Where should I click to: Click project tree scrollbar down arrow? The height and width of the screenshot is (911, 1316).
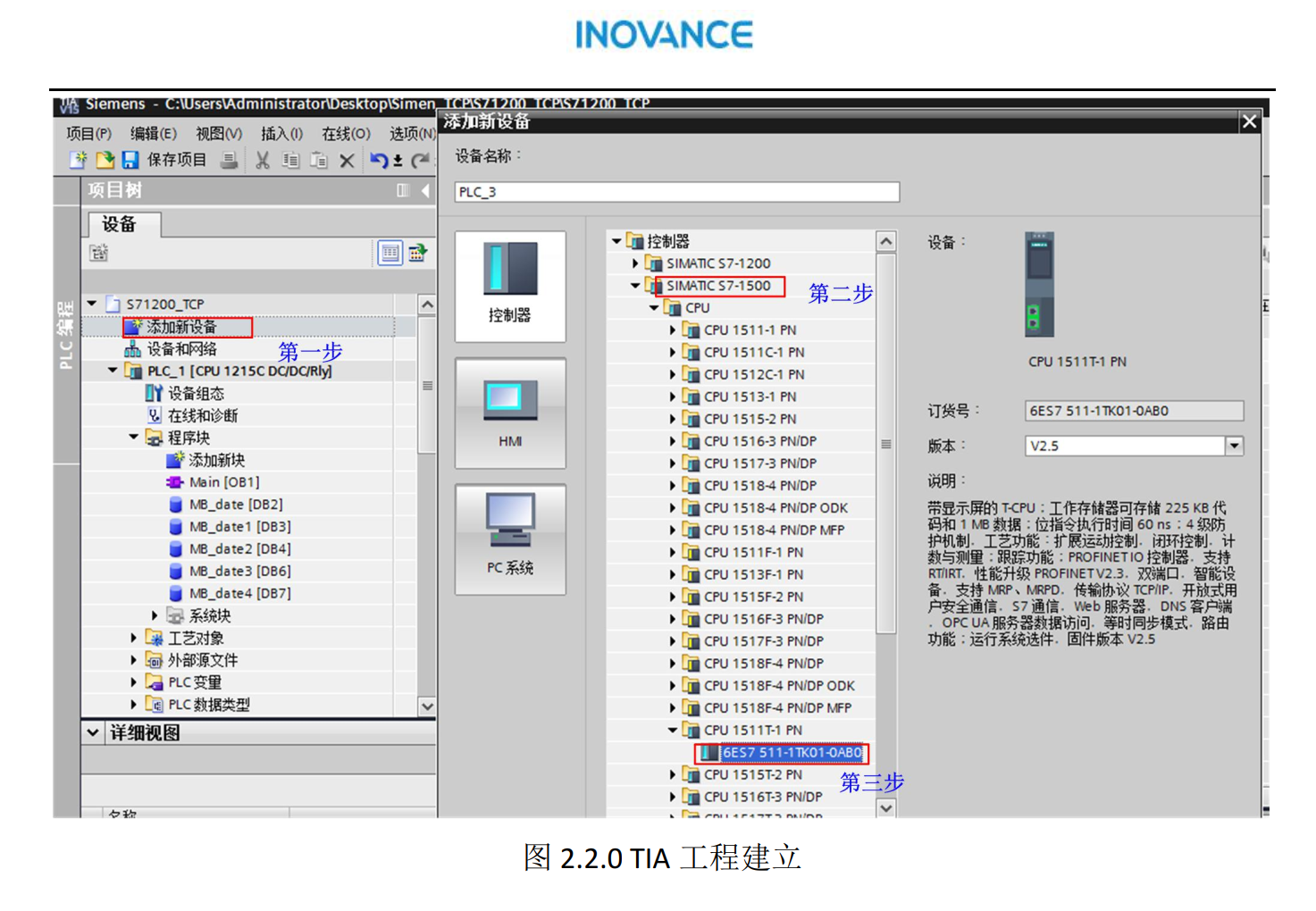click(x=427, y=706)
